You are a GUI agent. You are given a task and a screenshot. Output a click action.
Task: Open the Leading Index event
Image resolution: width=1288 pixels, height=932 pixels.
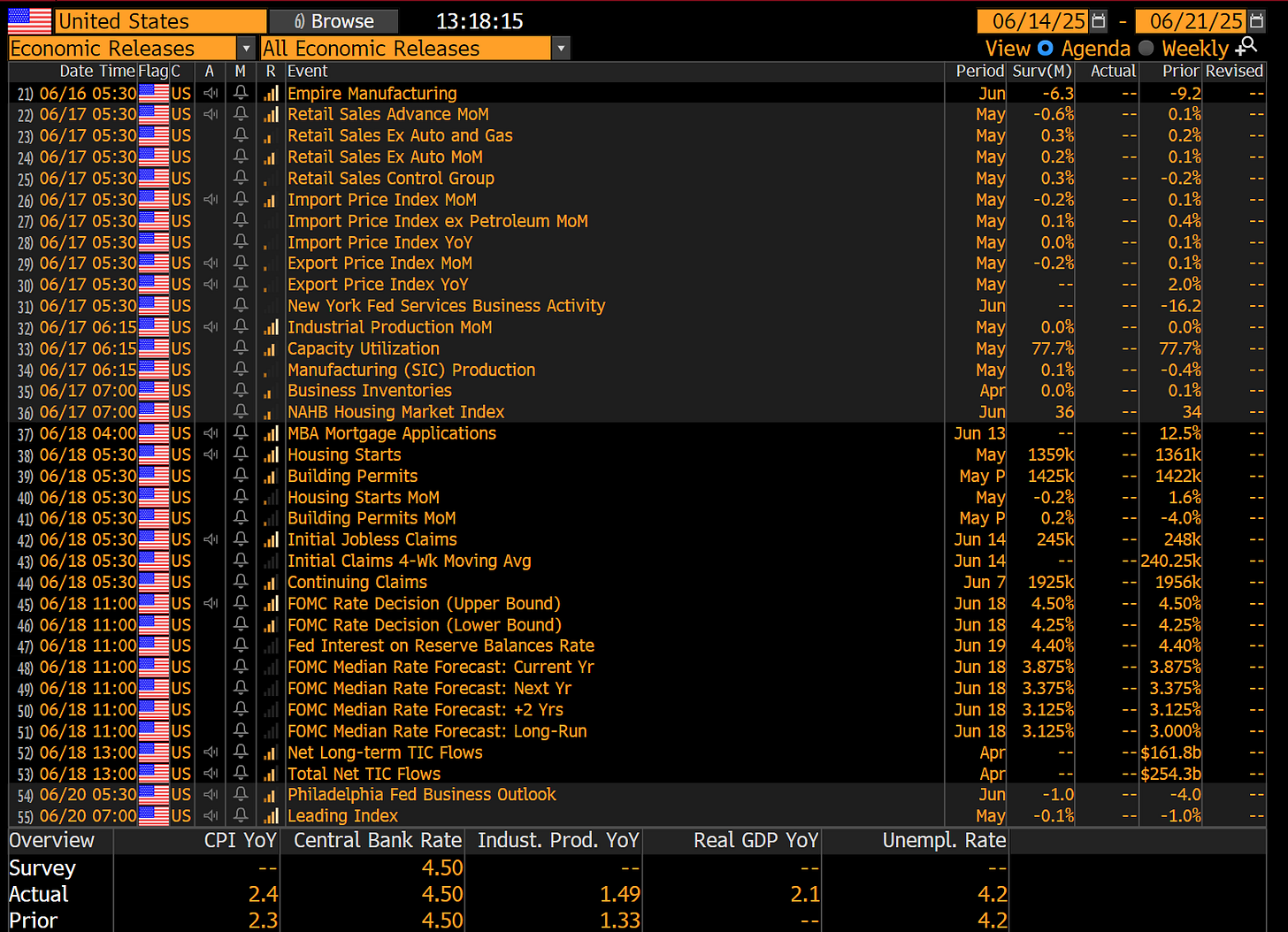pyautogui.click(x=343, y=816)
